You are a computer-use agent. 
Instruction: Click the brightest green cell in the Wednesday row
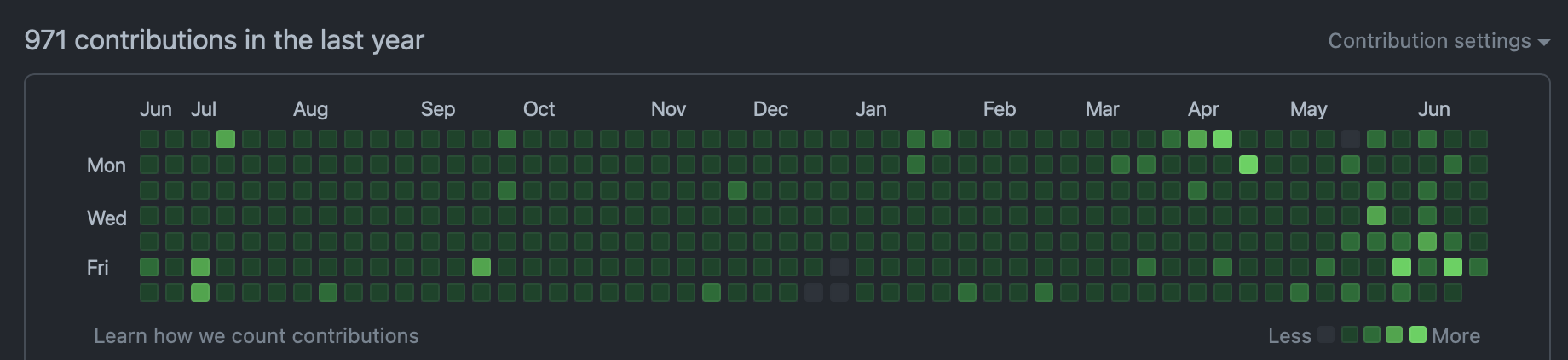click(x=1376, y=216)
